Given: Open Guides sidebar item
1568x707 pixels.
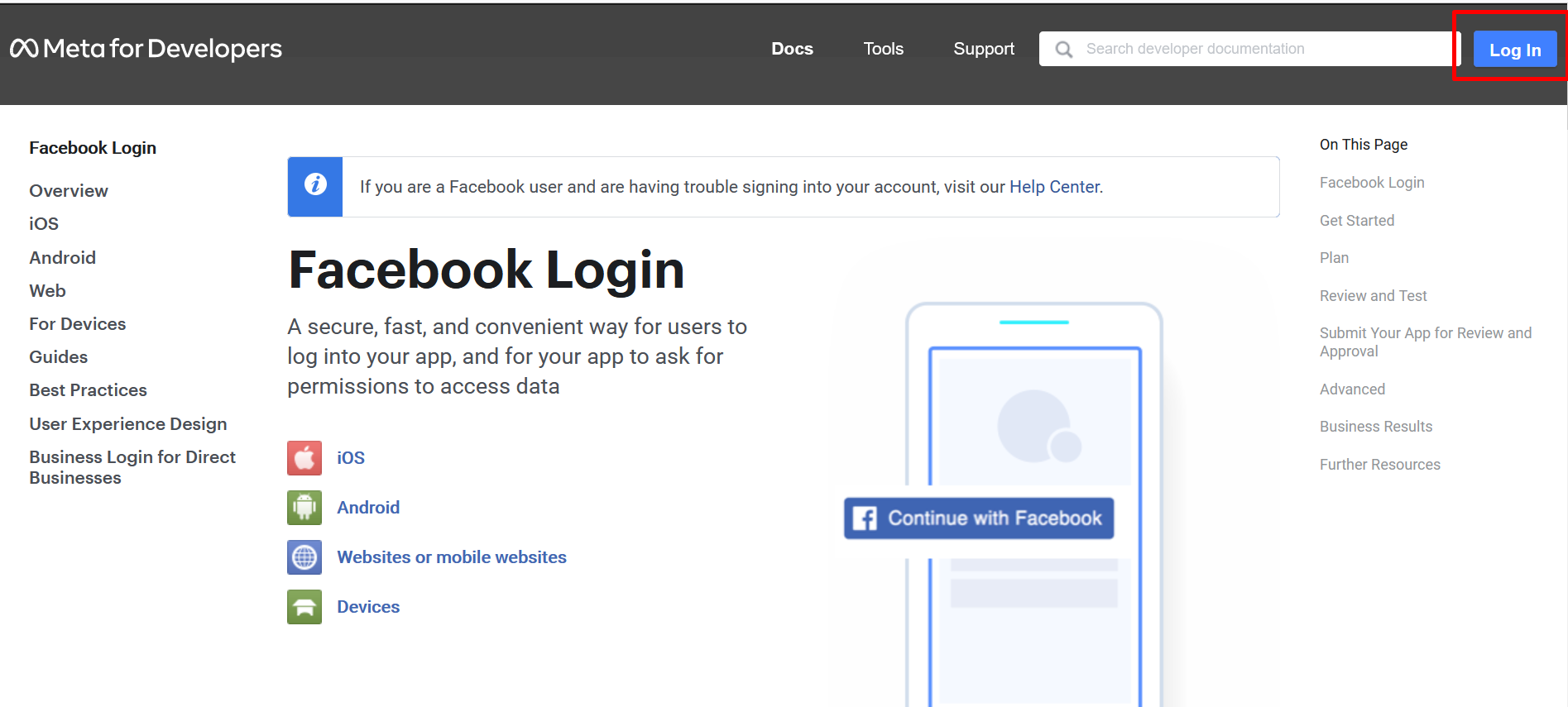Looking at the screenshot, I should 58,357.
